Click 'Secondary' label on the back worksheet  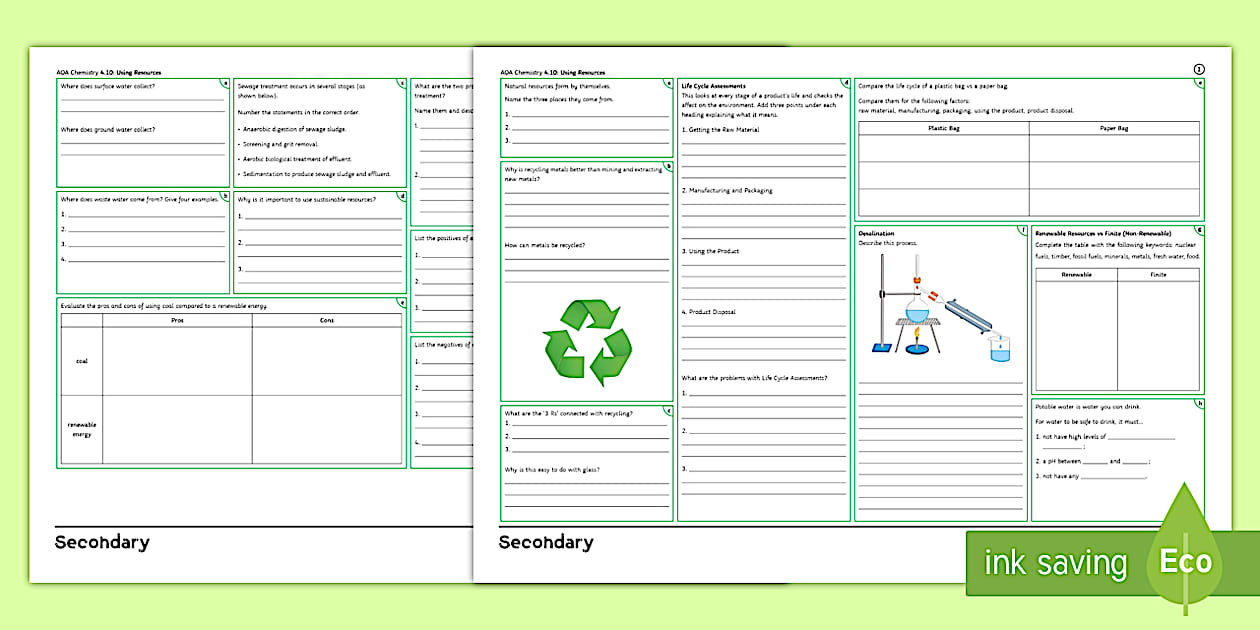point(102,543)
